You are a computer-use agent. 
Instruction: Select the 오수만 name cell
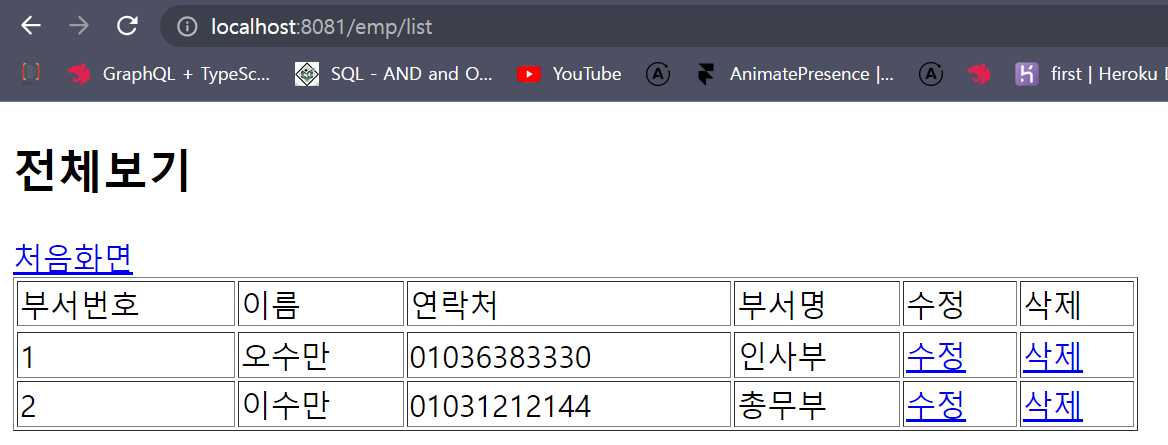coord(321,355)
